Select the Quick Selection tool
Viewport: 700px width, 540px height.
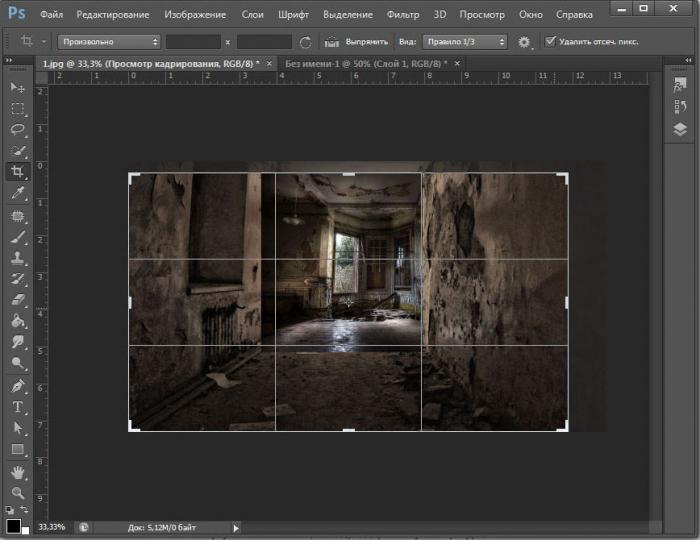tap(17, 151)
